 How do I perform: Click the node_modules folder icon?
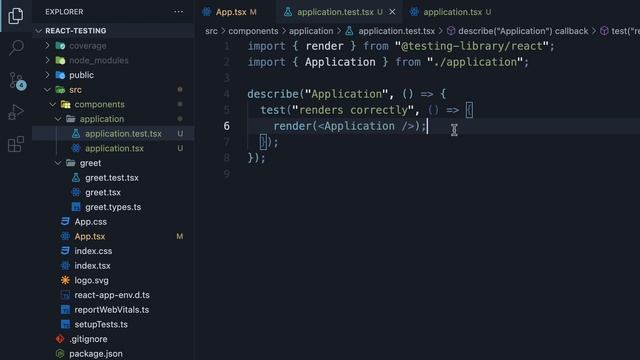pyautogui.click(x=60, y=60)
